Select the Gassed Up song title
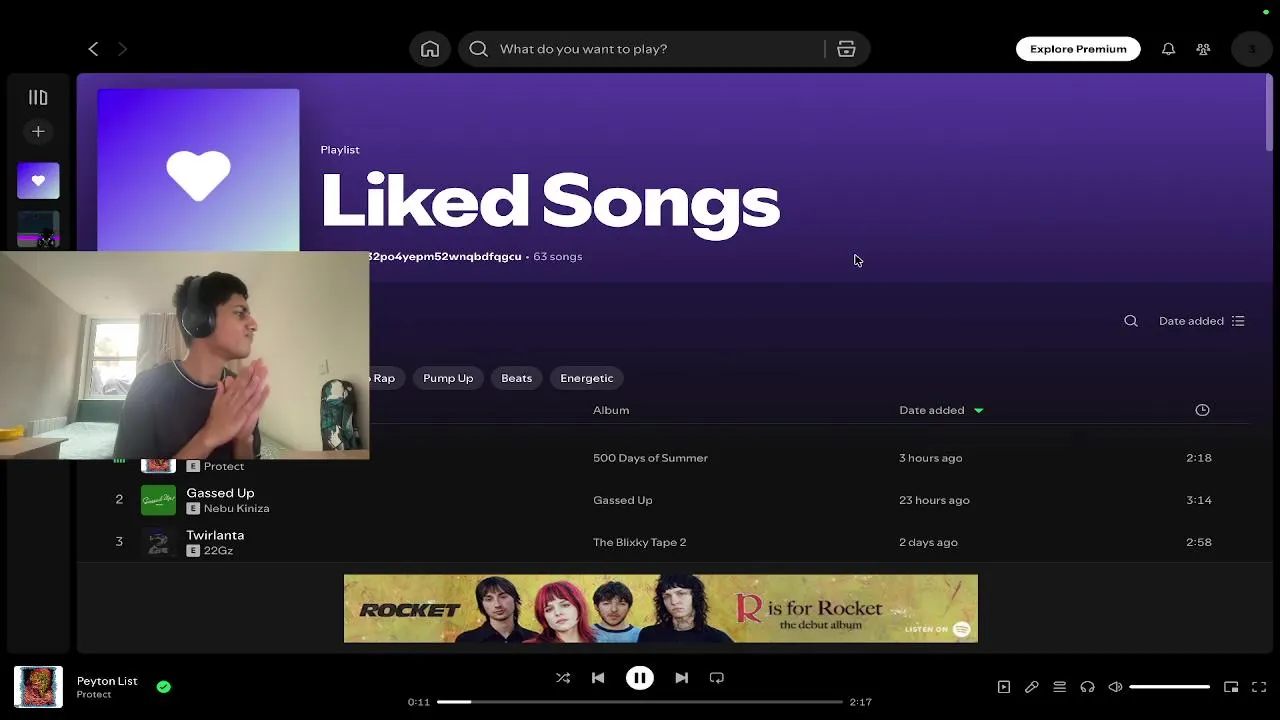The width and height of the screenshot is (1280, 720). tap(220, 493)
